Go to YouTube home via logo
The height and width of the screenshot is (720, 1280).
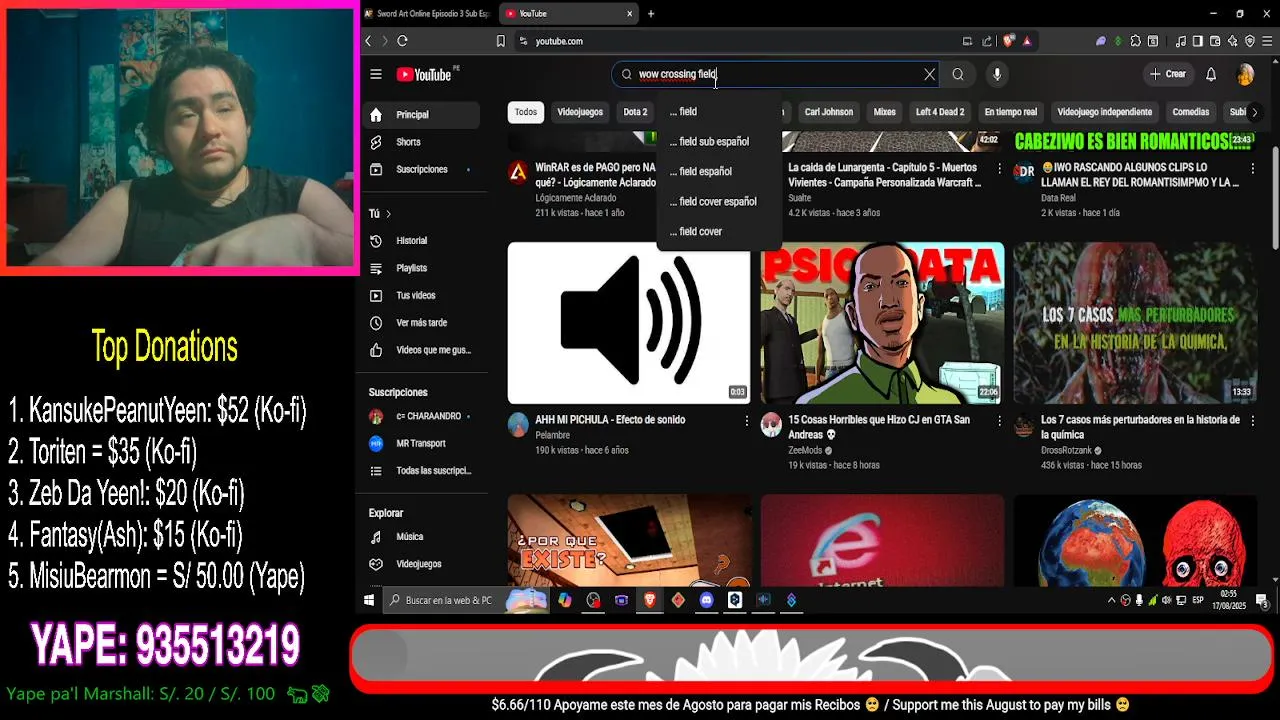424,75
